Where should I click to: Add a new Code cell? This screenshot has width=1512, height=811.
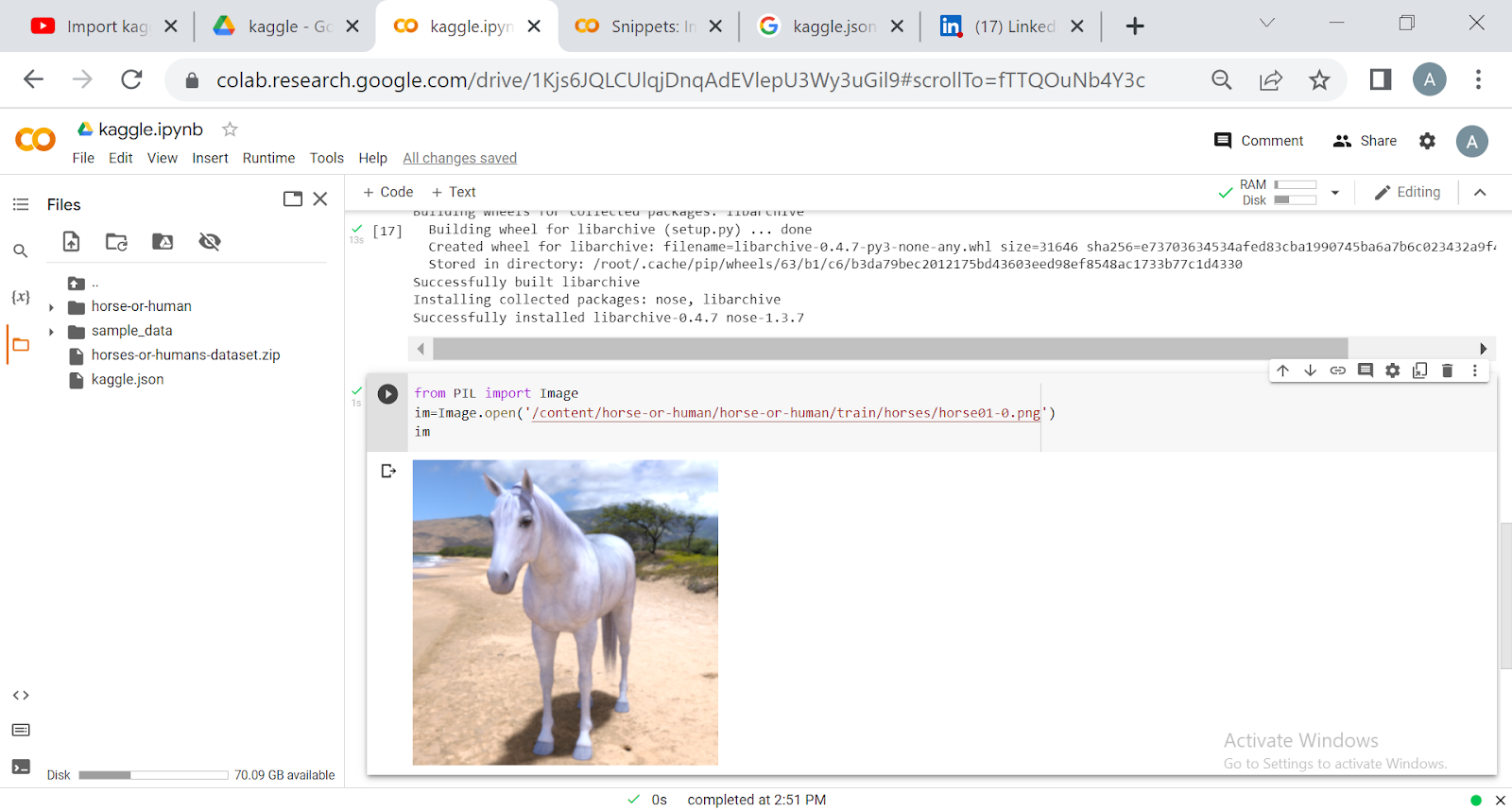coord(388,192)
